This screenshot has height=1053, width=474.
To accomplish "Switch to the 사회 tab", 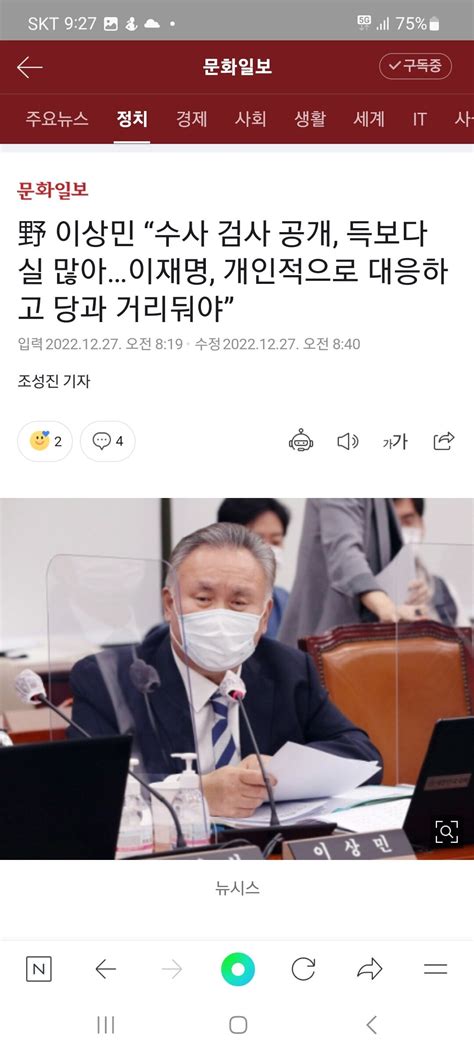I will (x=250, y=120).
